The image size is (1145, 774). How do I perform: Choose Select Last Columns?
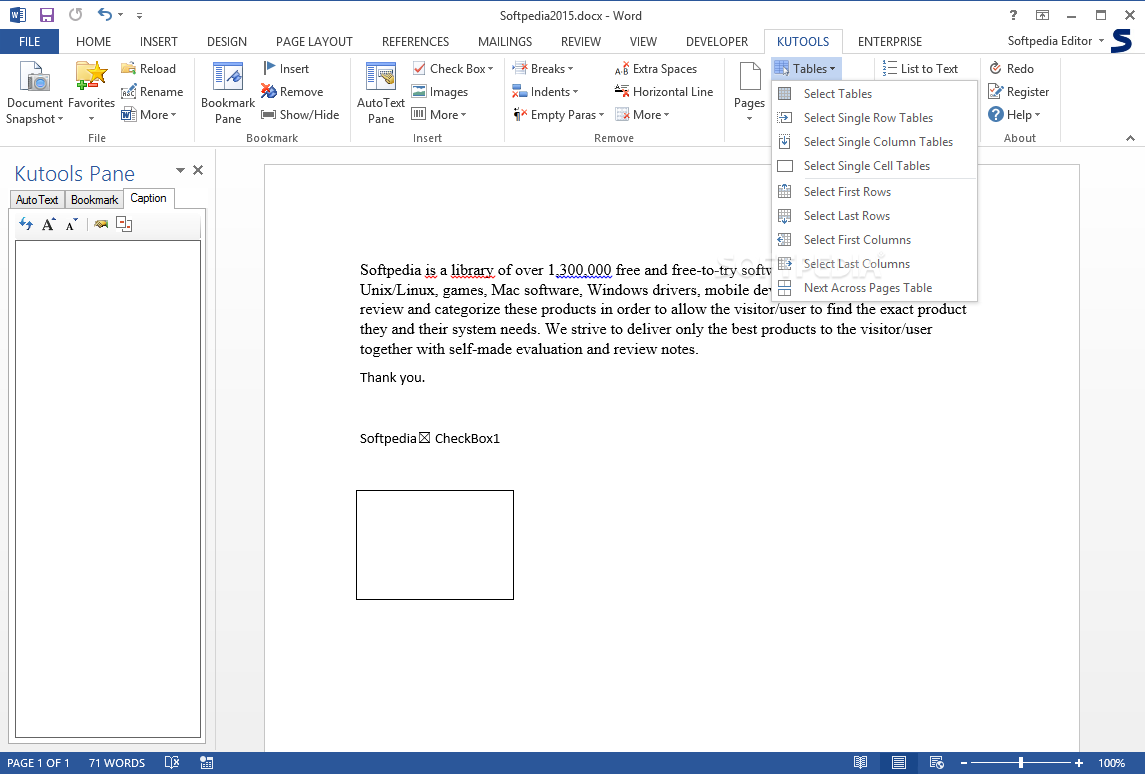coord(874,264)
